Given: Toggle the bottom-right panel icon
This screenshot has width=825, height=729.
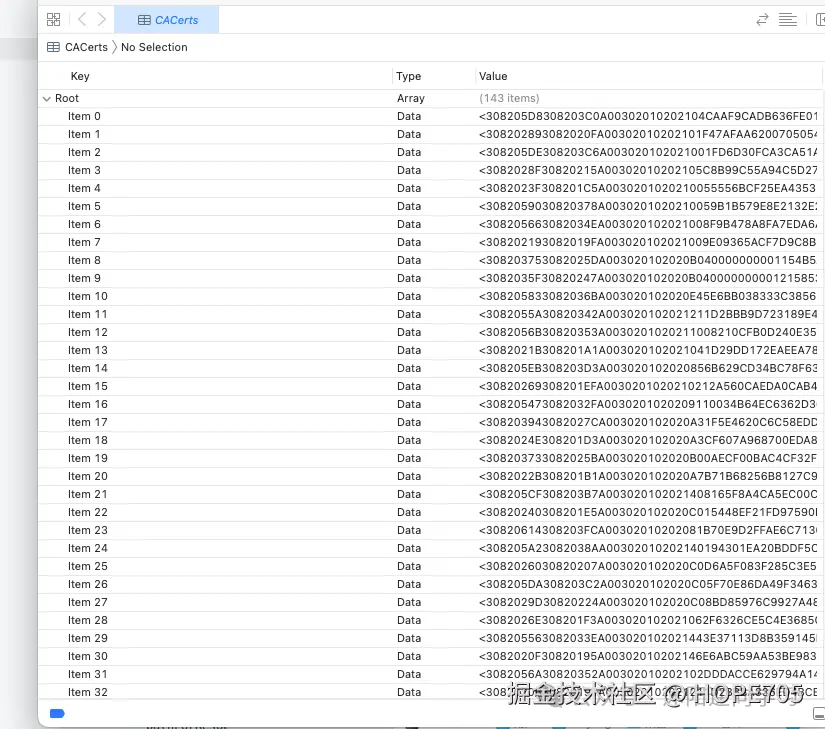Looking at the screenshot, I should 819,714.
